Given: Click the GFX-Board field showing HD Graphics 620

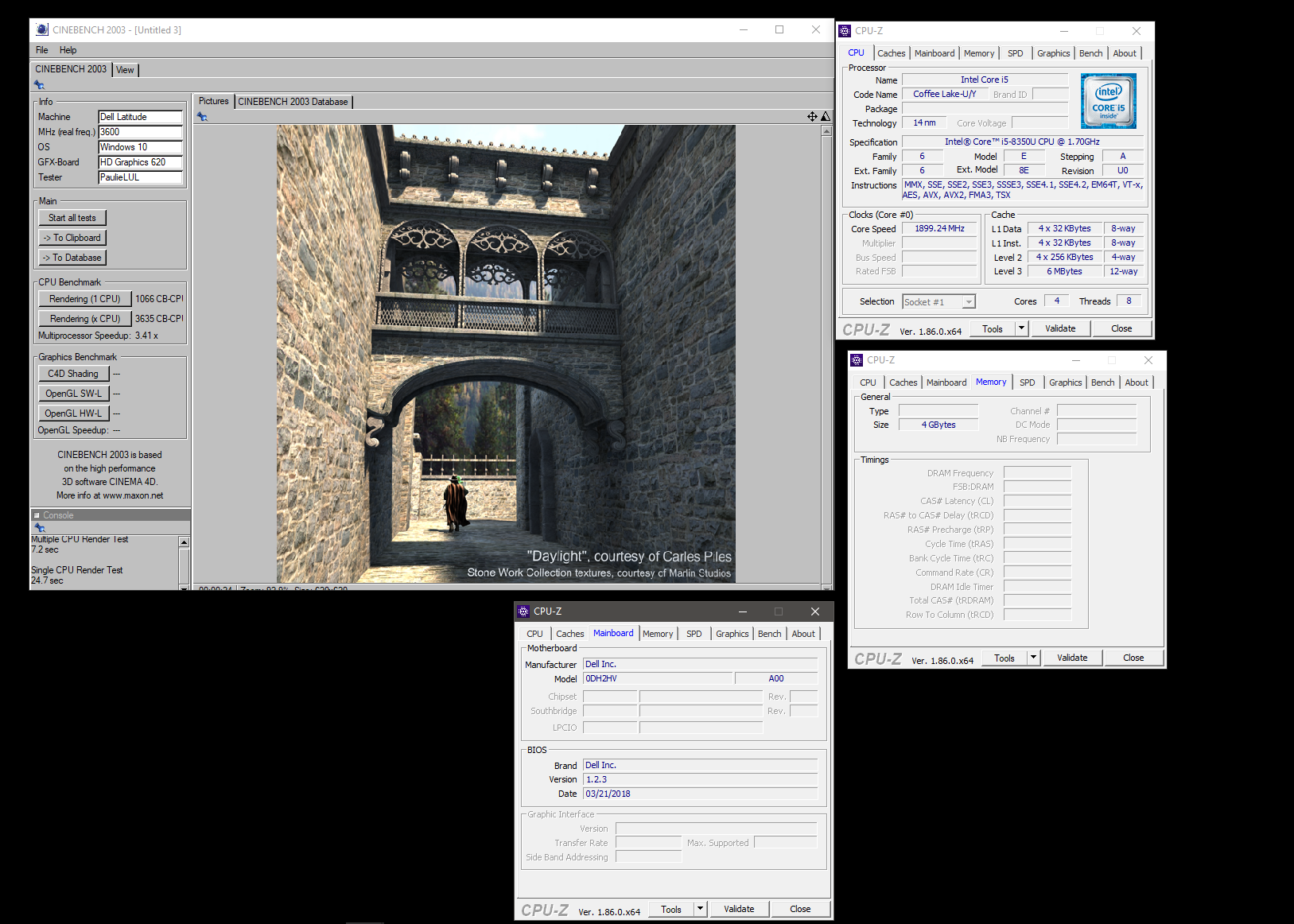Looking at the screenshot, I should (x=140, y=162).
